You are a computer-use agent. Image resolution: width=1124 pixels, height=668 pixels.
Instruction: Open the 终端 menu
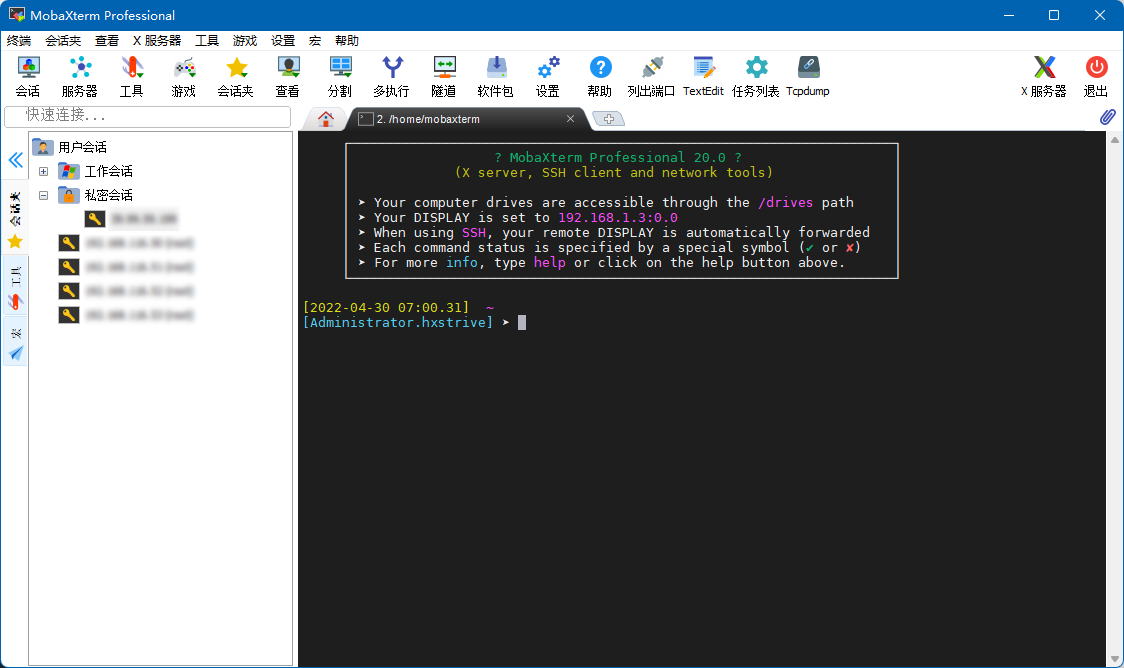pos(19,41)
